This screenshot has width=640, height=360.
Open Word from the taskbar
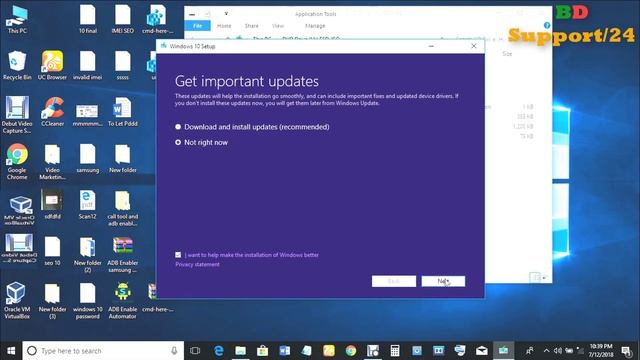(x=284, y=351)
